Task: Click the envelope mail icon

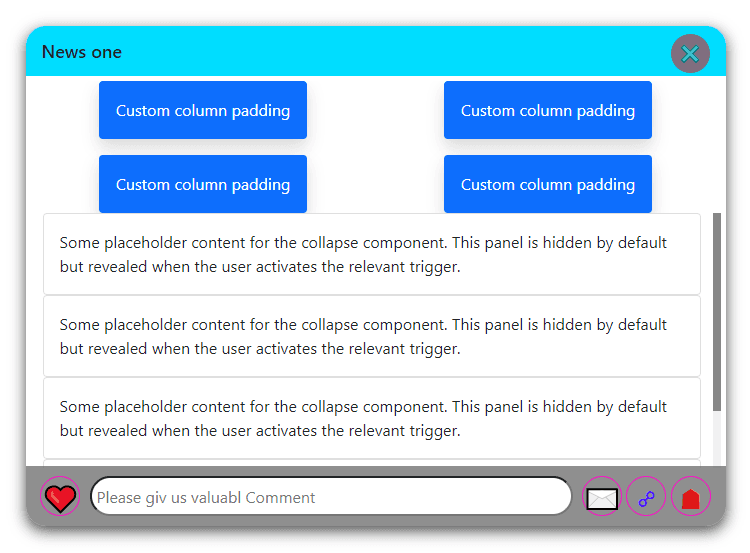Action: click(602, 497)
